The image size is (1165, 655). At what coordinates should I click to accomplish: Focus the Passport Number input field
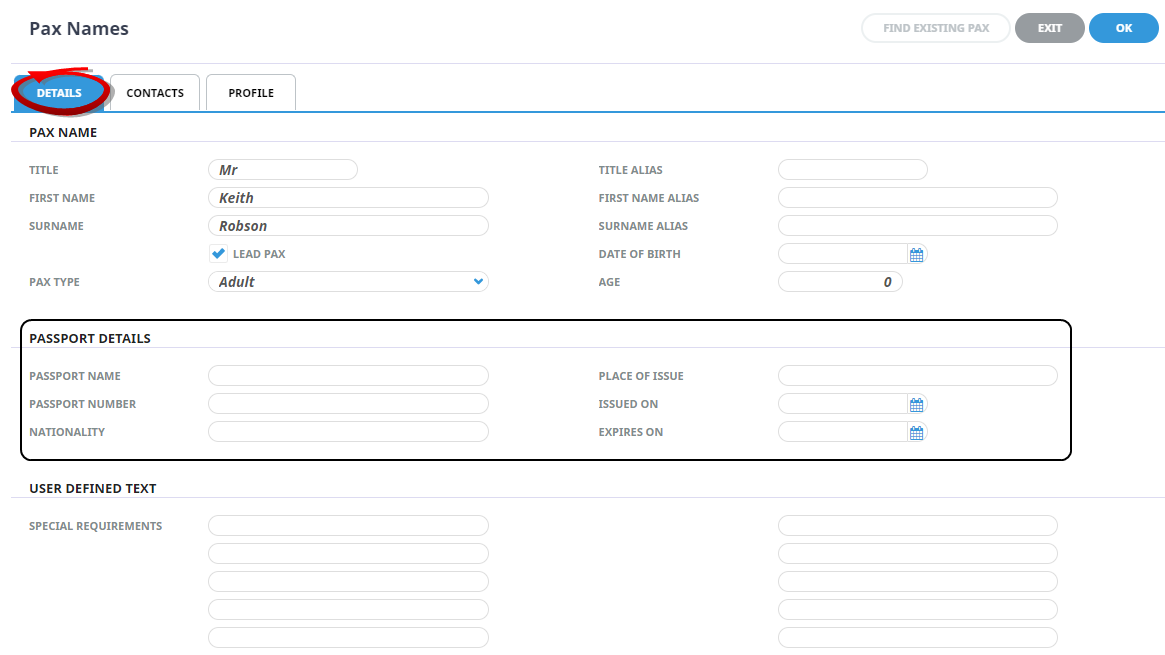348,404
